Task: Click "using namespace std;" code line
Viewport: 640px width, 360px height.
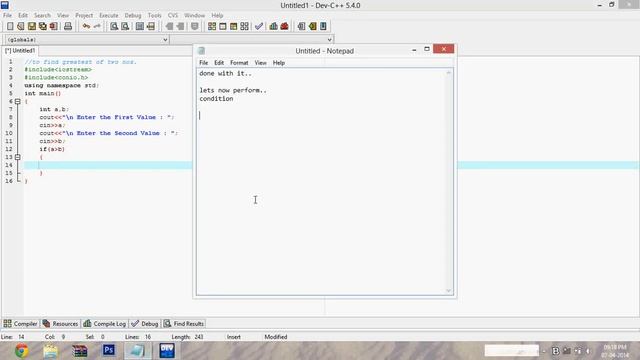Action: tap(62, 86)
